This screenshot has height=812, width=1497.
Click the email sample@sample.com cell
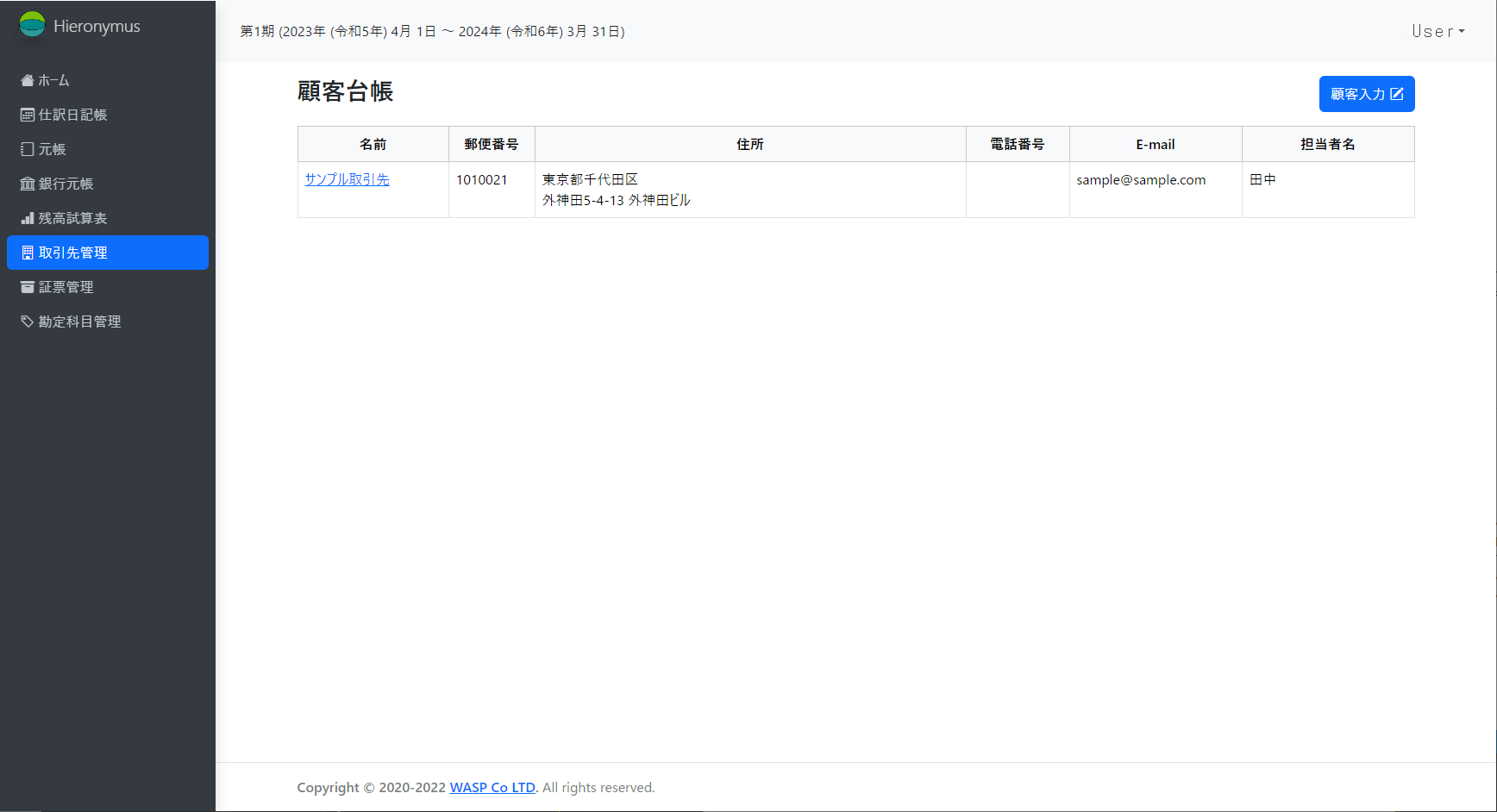(1156, 190)
